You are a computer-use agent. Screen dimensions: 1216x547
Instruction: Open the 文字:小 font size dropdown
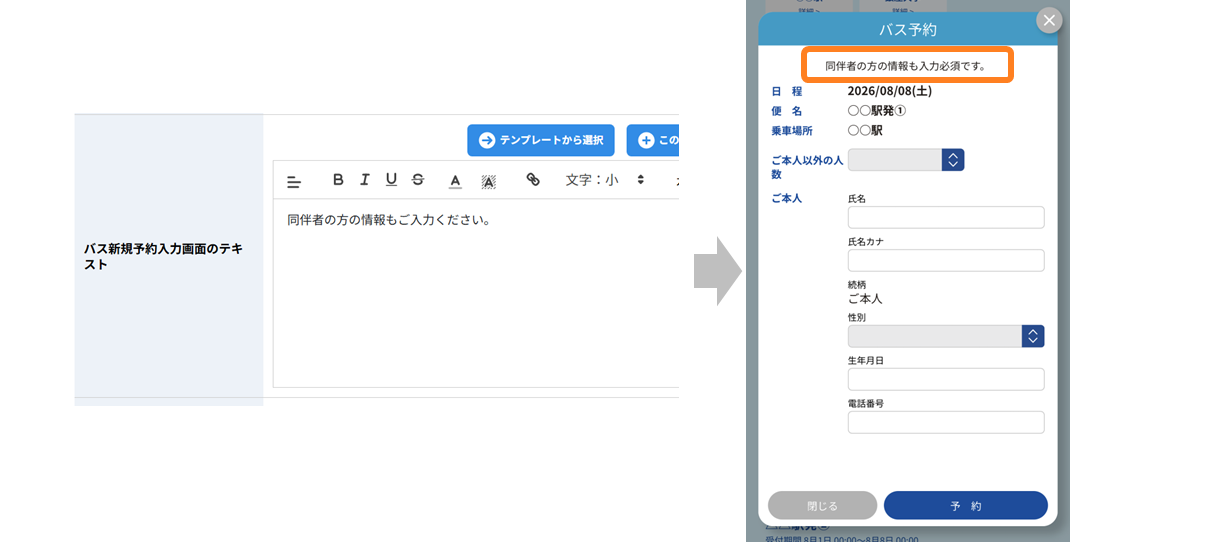point(605,180)
